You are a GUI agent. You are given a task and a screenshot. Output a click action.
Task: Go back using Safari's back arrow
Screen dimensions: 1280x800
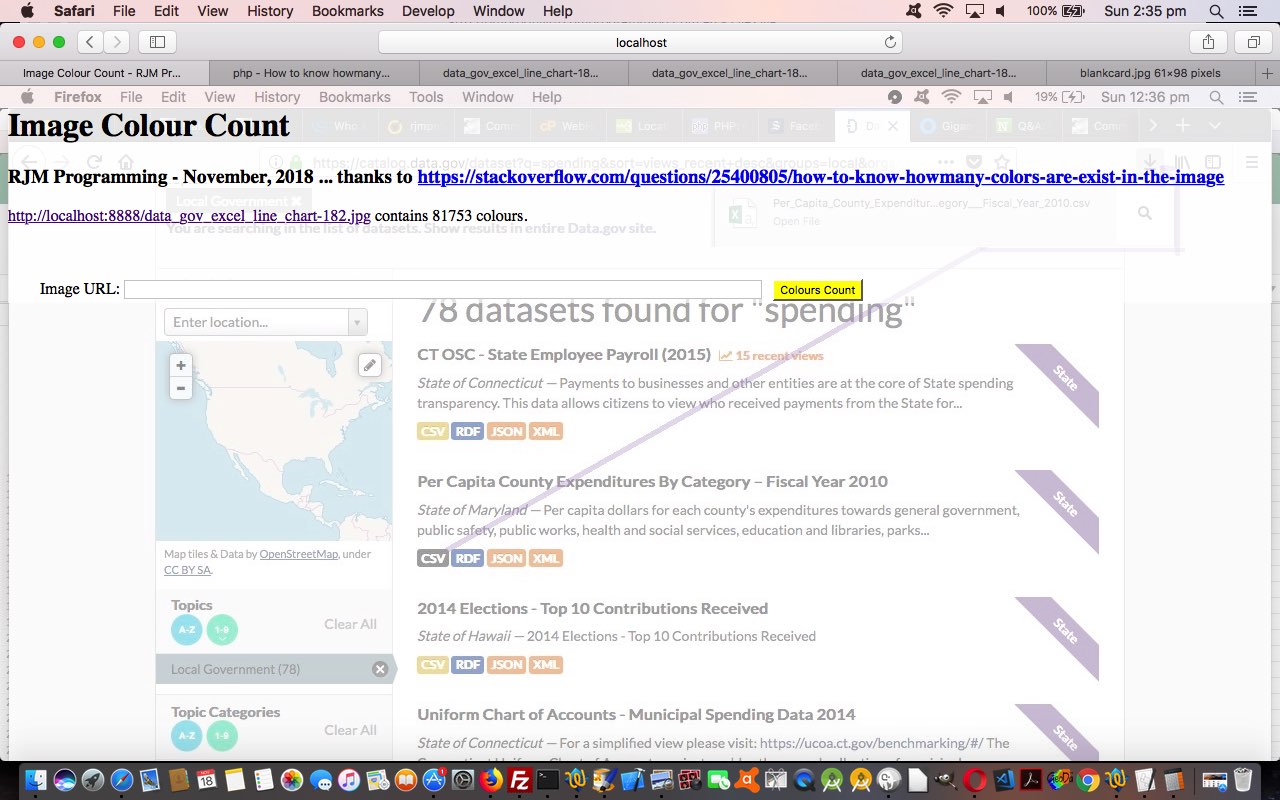(x=91, y=42)
